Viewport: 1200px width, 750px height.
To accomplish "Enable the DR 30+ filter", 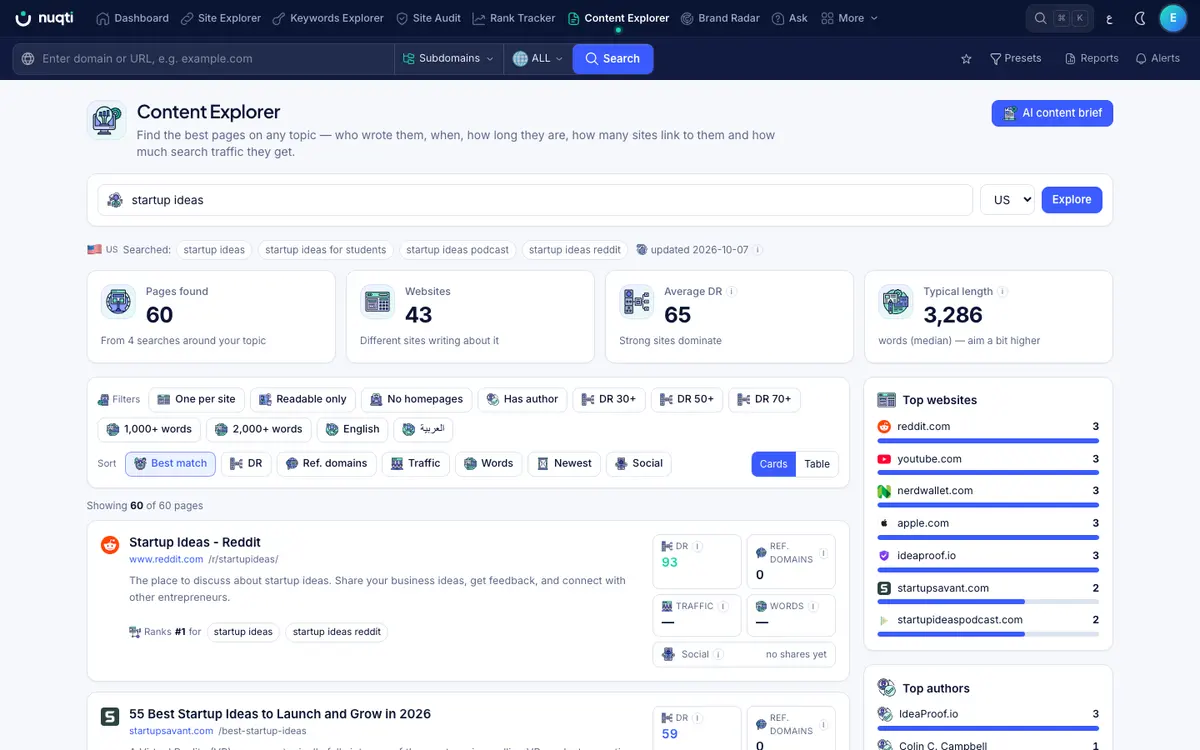I will click(608, 399).
